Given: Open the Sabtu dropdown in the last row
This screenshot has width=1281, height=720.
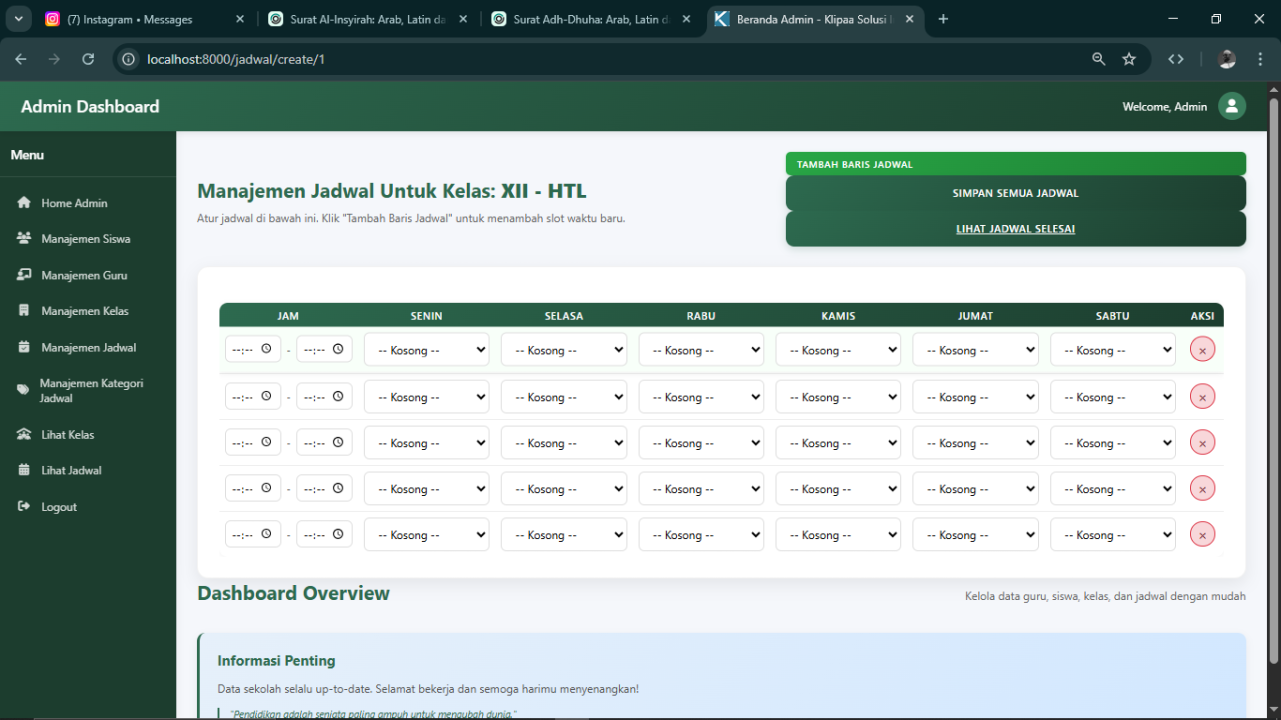Looking at the screenshot, I should (x=1112, y=535).
